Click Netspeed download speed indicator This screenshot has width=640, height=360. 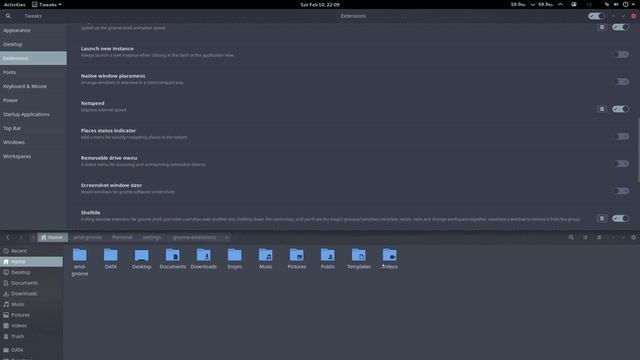(x=523, y=4)
